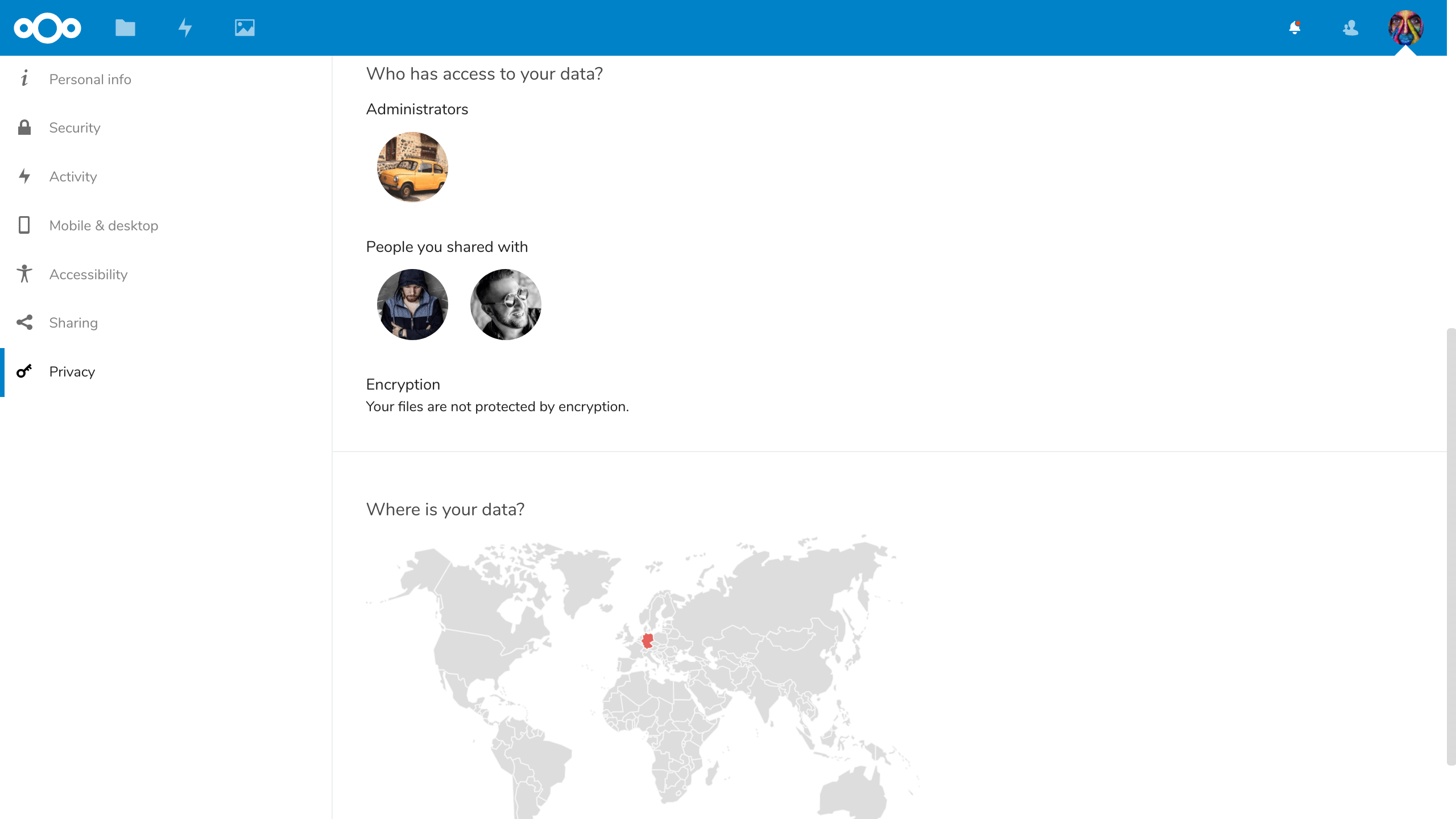Open the Files app folder icon
The height and width of the screenshot is (819, 1456).
point(125,28)
